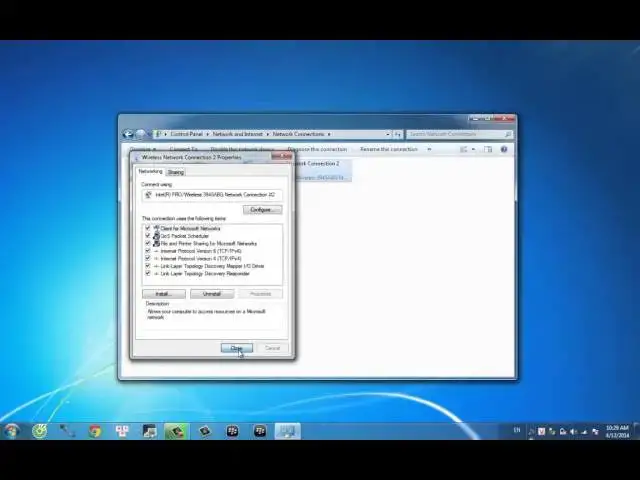
Task: Click Diagnose this connection in toolbar
Action: click(x=317, y=149)
